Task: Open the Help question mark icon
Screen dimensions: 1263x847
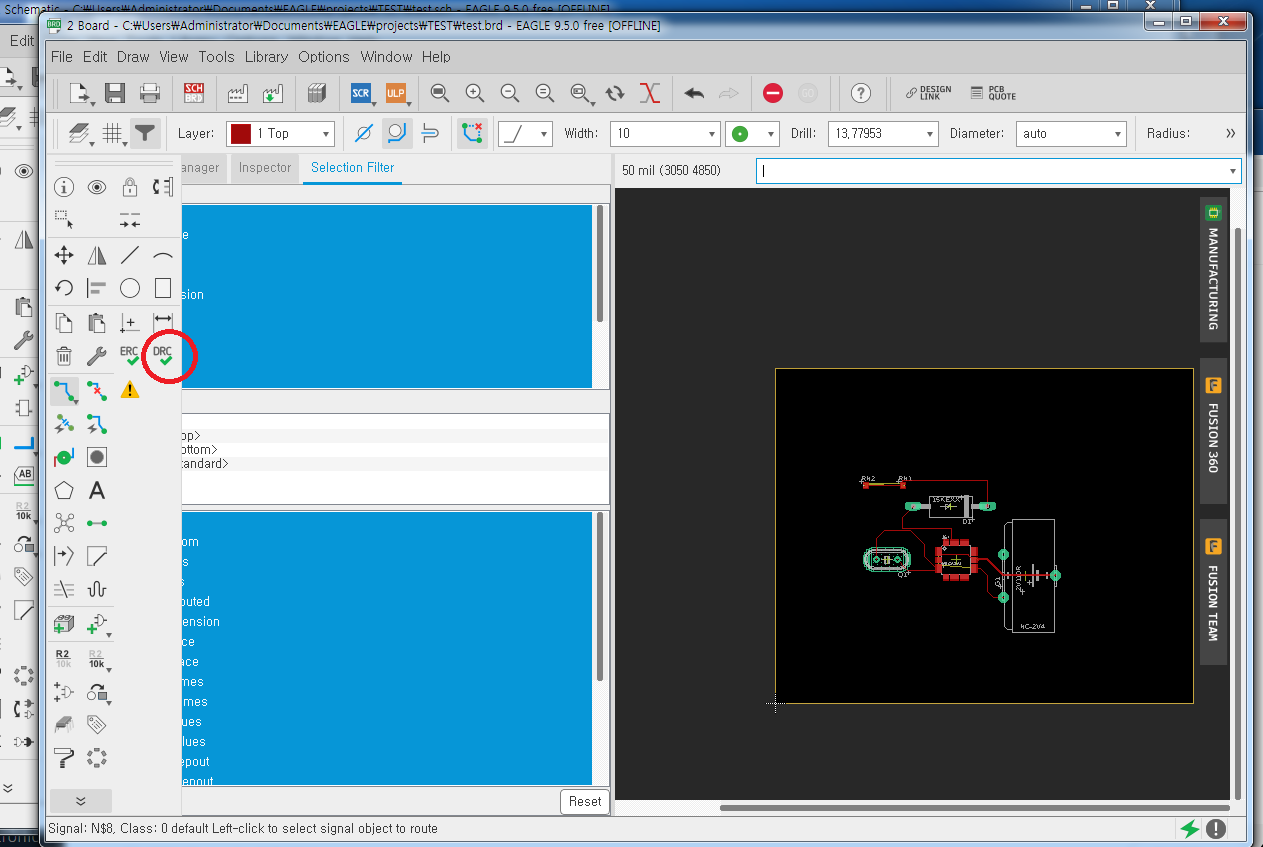Action: point(861,93)
